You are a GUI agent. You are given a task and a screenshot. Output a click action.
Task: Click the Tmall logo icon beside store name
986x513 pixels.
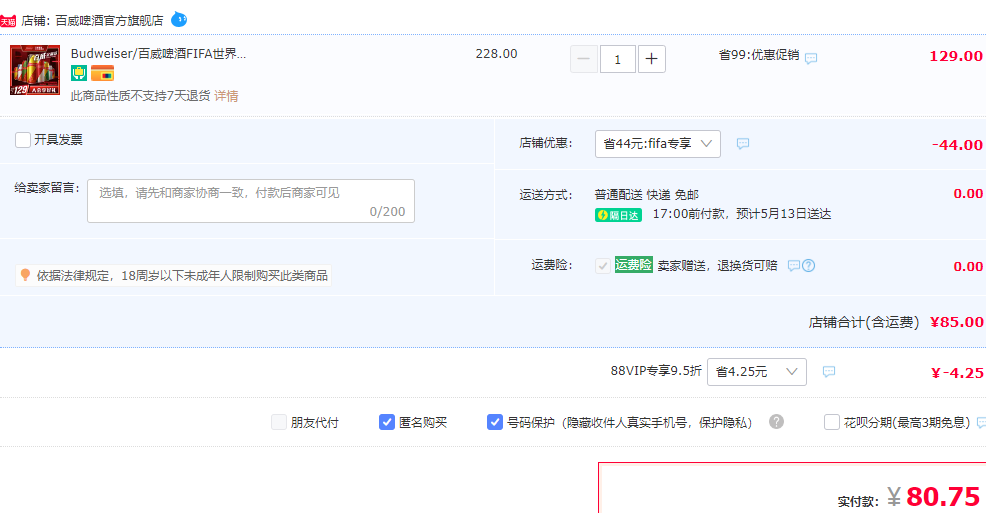click(8, 21)
